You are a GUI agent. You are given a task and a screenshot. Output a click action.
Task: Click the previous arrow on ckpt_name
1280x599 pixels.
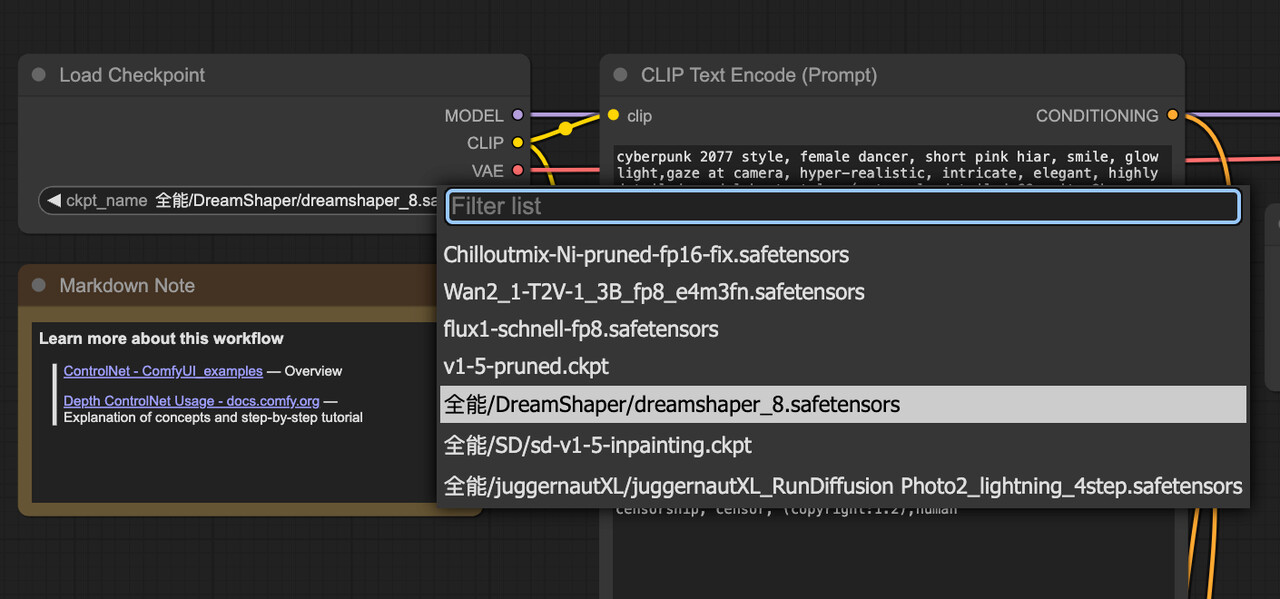[53, 201]
